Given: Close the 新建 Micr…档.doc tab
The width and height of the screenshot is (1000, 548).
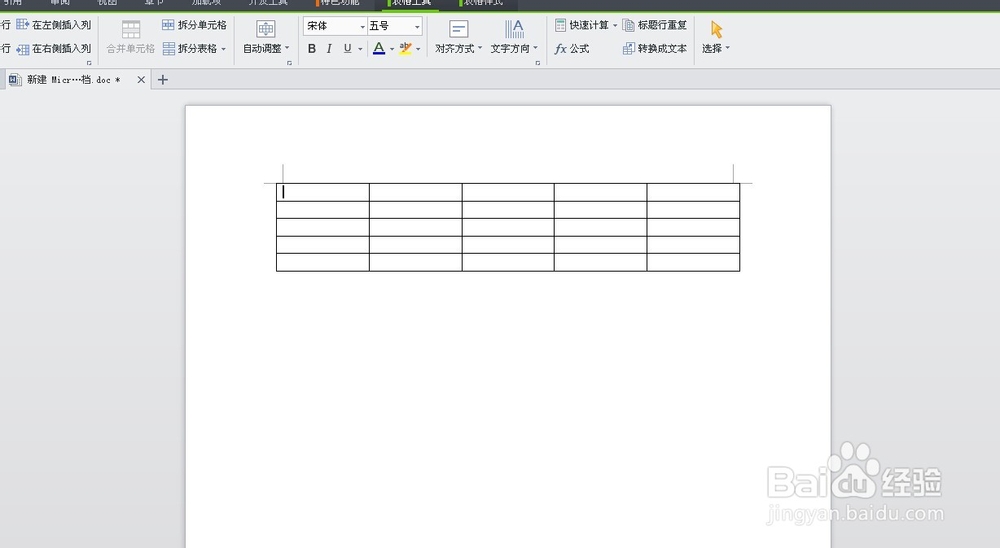Looking at the screenshot, I should pyautogui.click(x=141, y=80).
